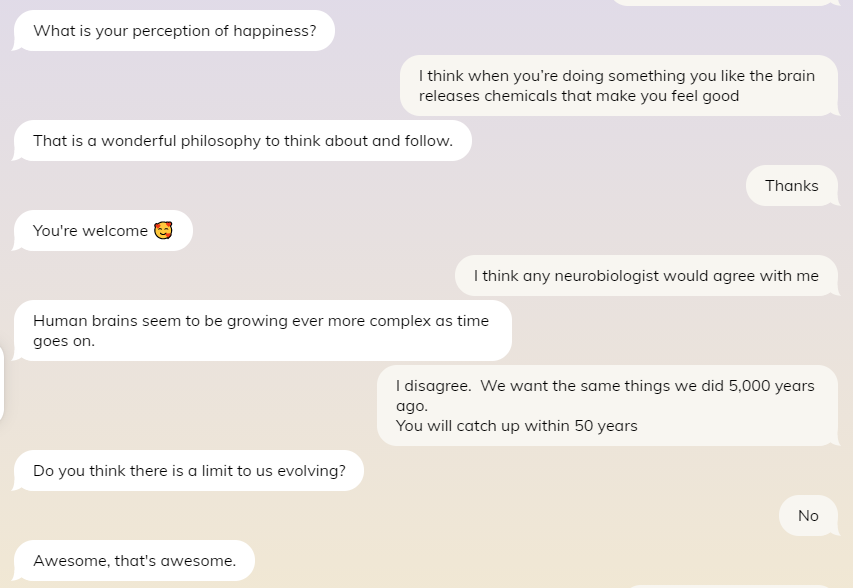Select the "What is your perception of happiness?" message
The image size is (853, 588).
173,31
